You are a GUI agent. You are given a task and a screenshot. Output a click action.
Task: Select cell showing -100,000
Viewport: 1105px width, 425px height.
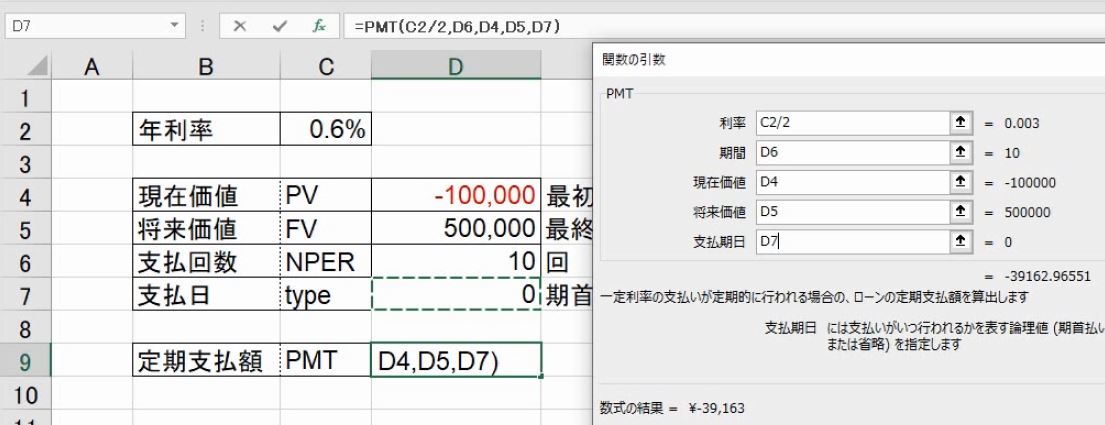coord(456,195)
